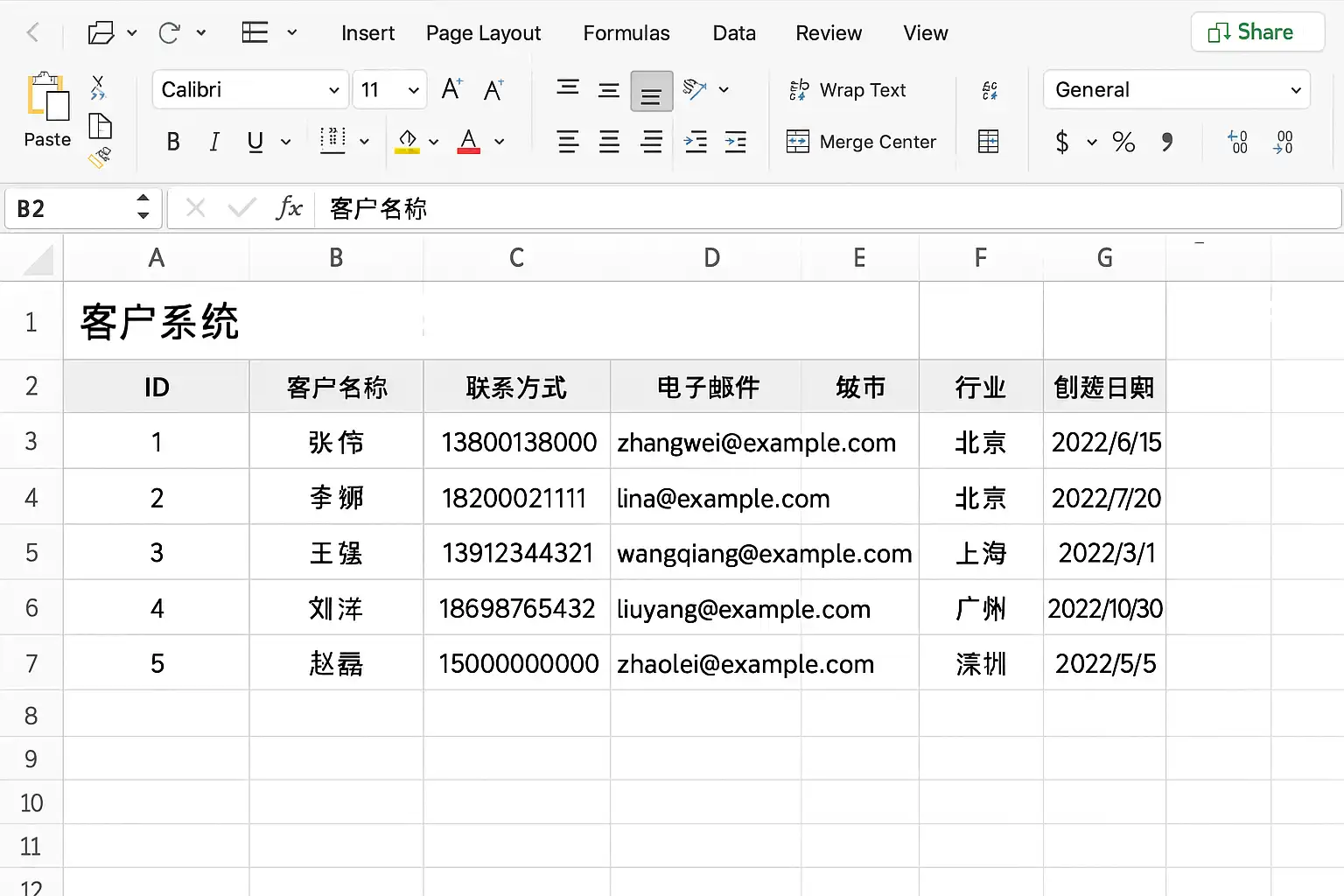Click the Increase Decimal icon
Viewport: 1344px width, 896px height.
point(1237,142)
